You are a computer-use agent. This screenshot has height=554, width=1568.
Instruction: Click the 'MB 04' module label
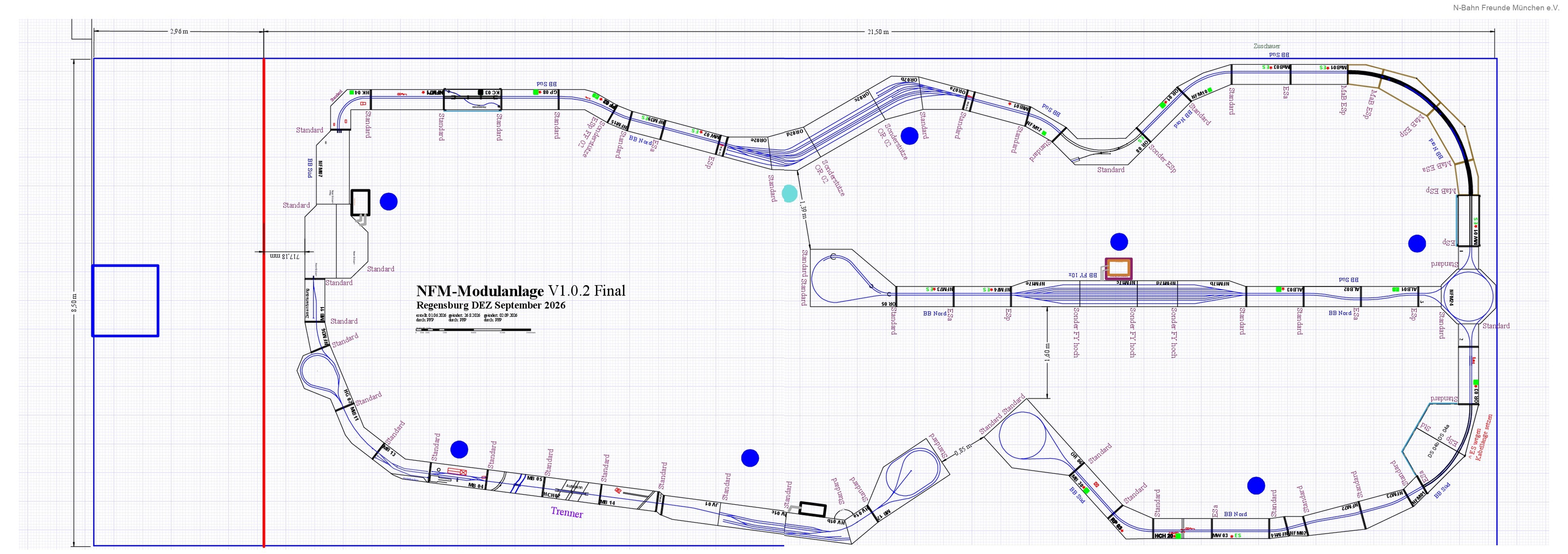476,486
